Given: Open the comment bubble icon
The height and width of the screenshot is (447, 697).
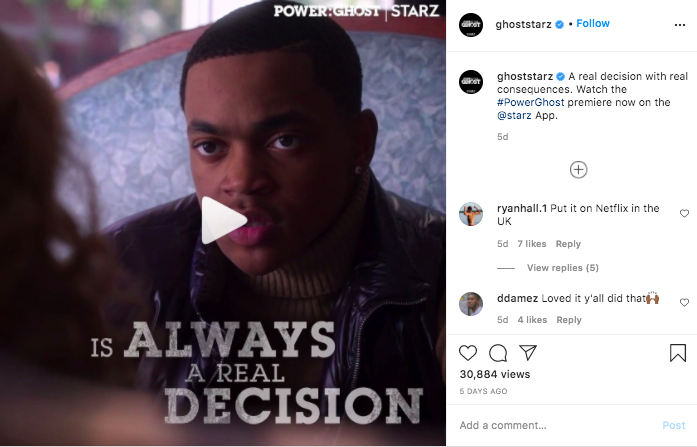Looking at the screenshot, I should (x=498, y=353).
